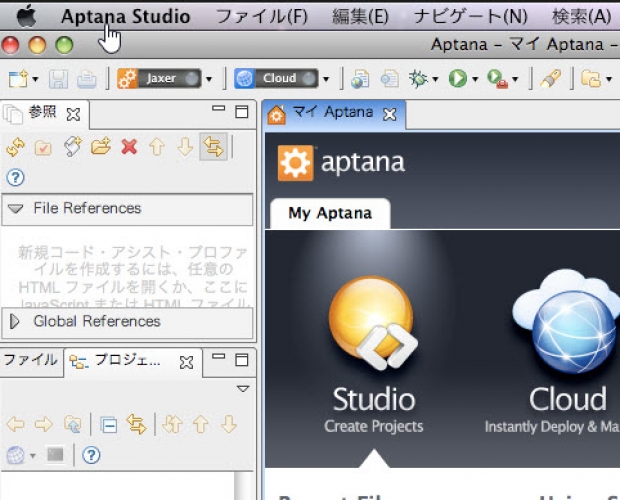The height and width of the screenshot is (500, 620).
Task: Click the Debug bug icon
Action: coord(418,78)
